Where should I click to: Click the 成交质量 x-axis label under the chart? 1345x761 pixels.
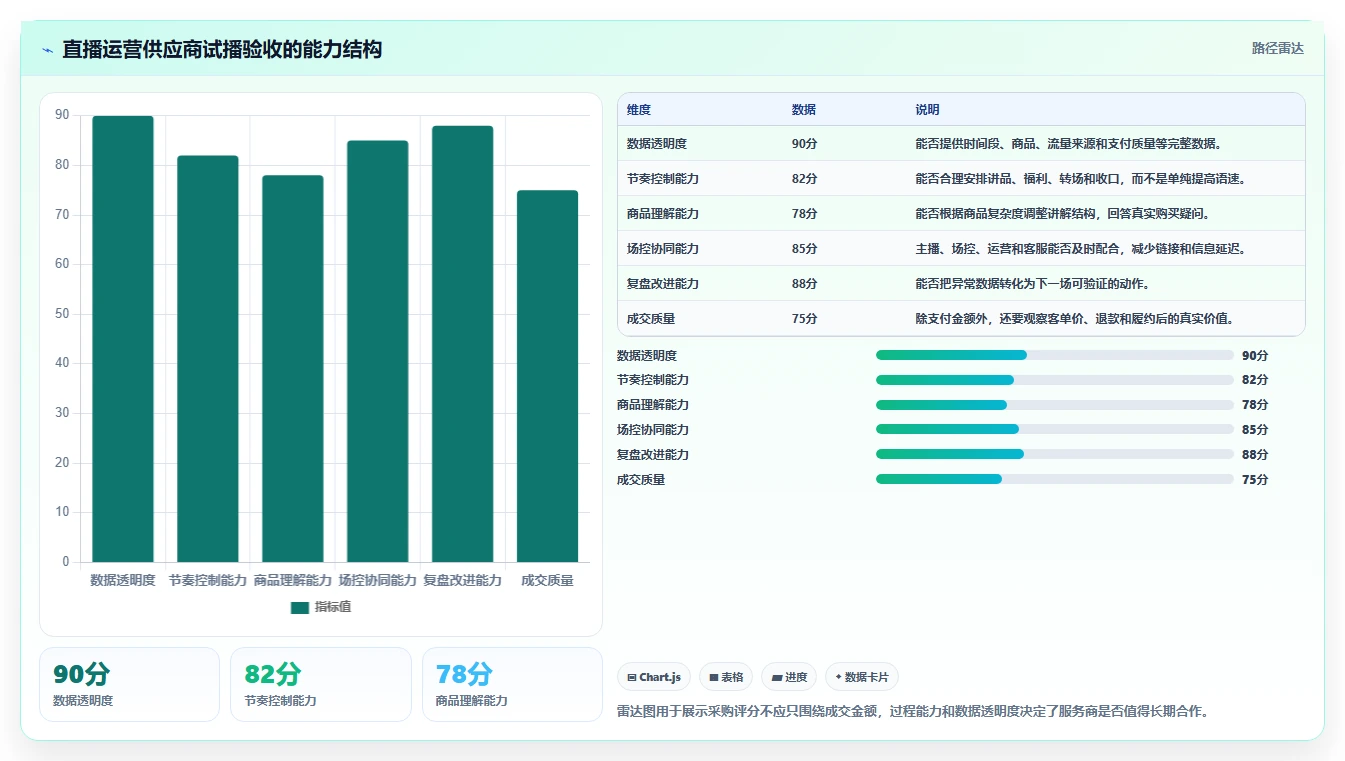point(548,580)
